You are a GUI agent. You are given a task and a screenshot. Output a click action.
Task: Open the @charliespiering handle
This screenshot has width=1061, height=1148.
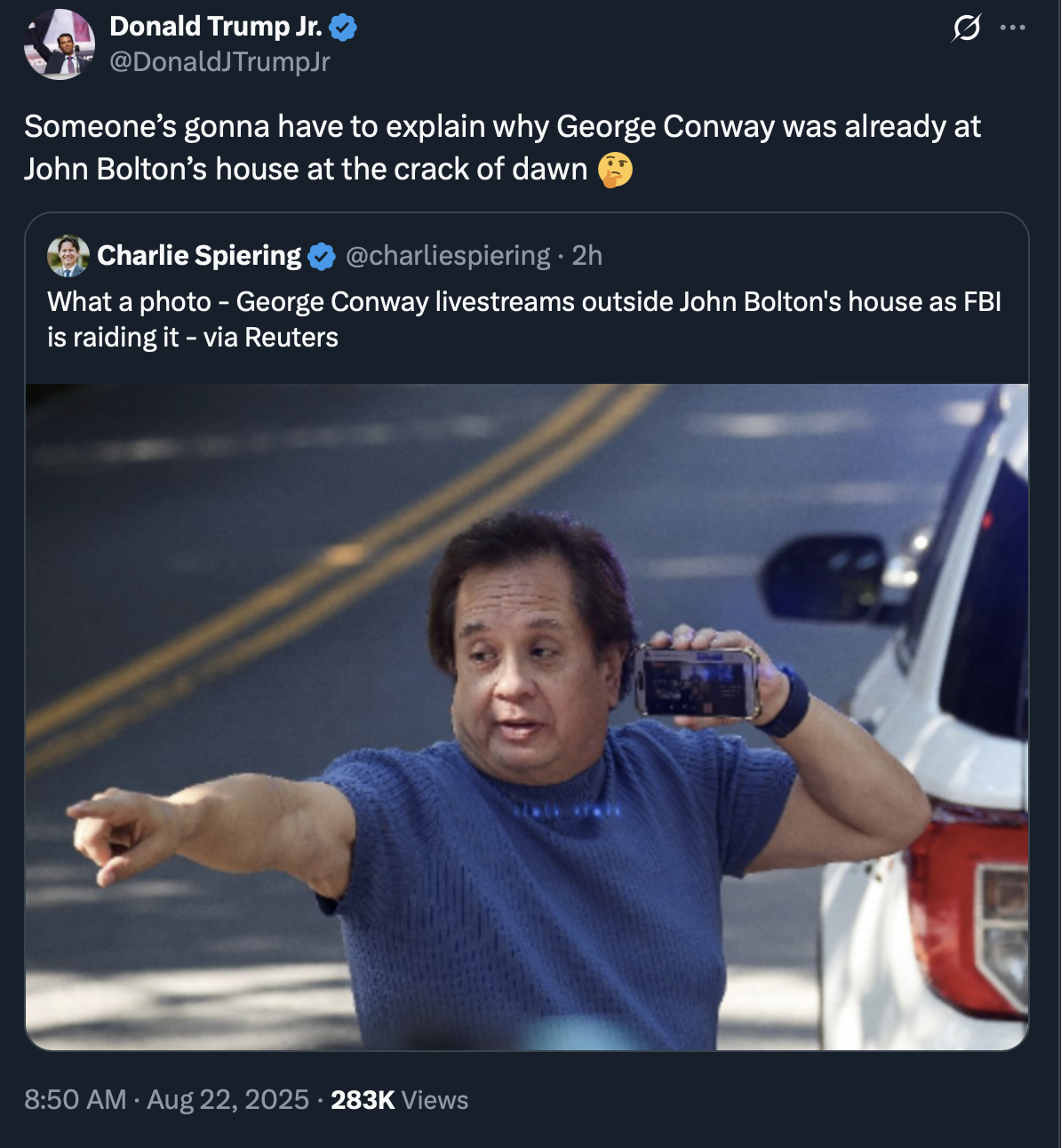point(448,256)
